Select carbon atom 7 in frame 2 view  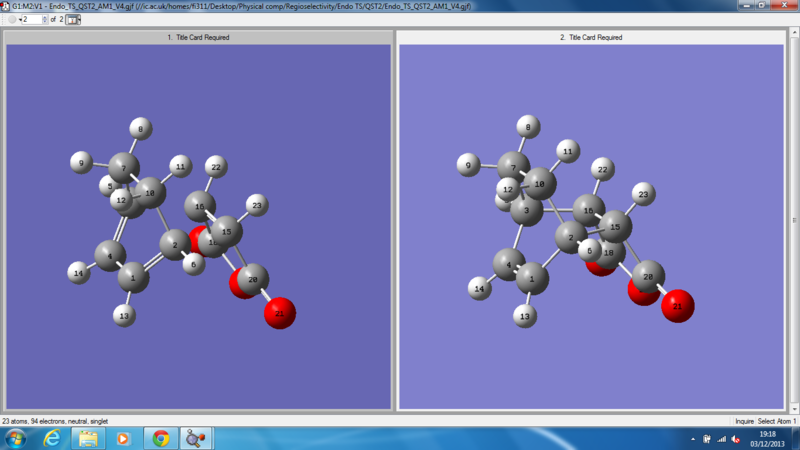(x=514, y=167)
